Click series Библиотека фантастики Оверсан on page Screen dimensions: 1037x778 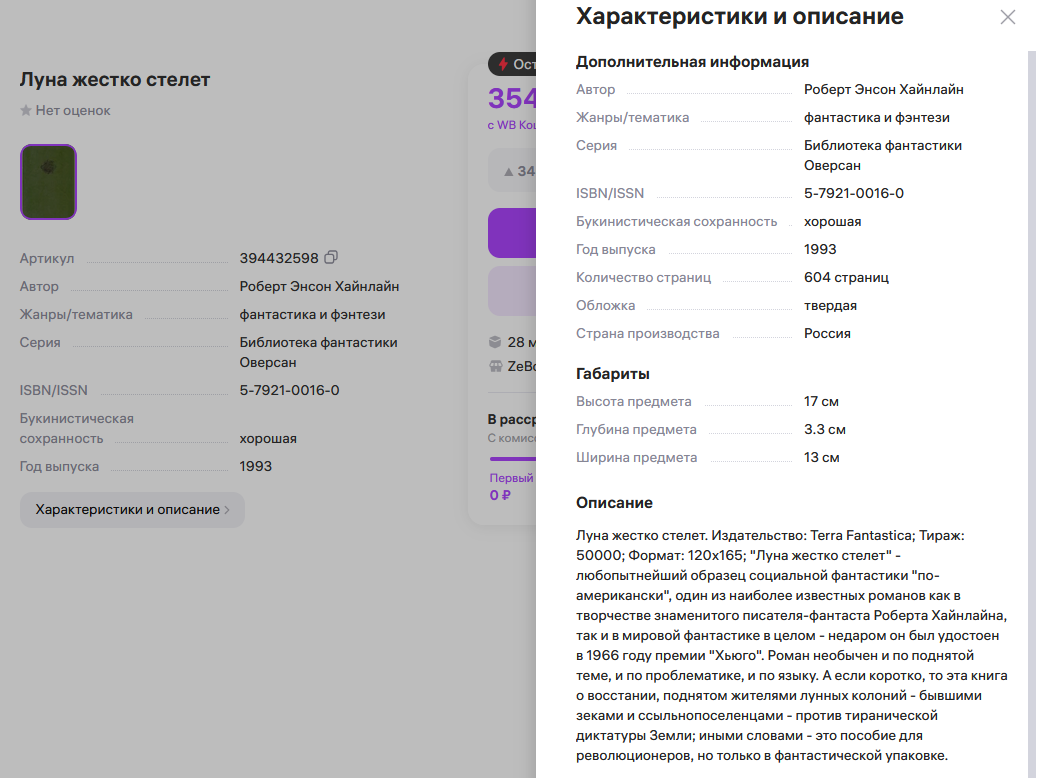point(318,353)
